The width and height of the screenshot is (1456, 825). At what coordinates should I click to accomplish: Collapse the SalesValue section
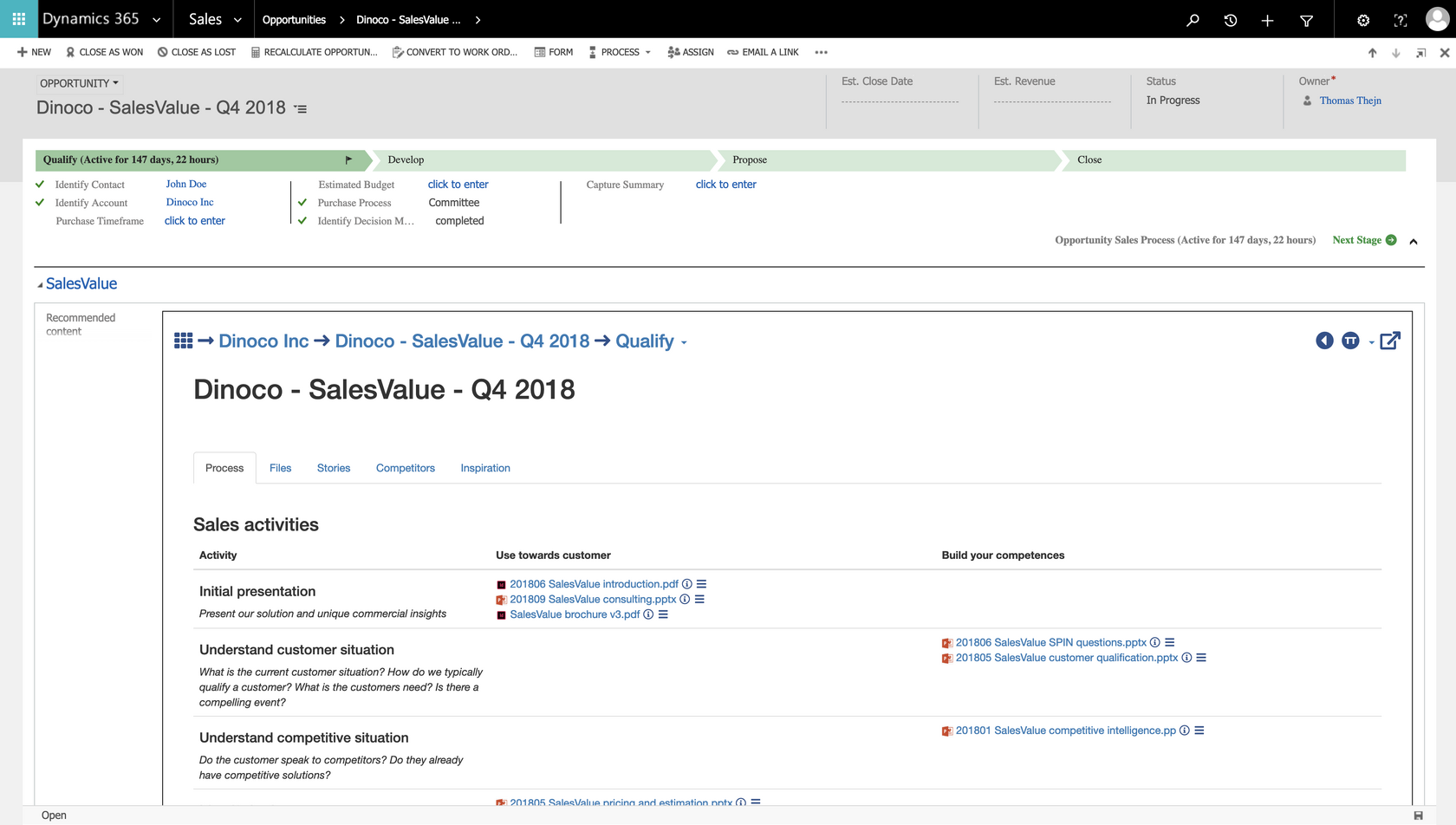pos(40,284)
